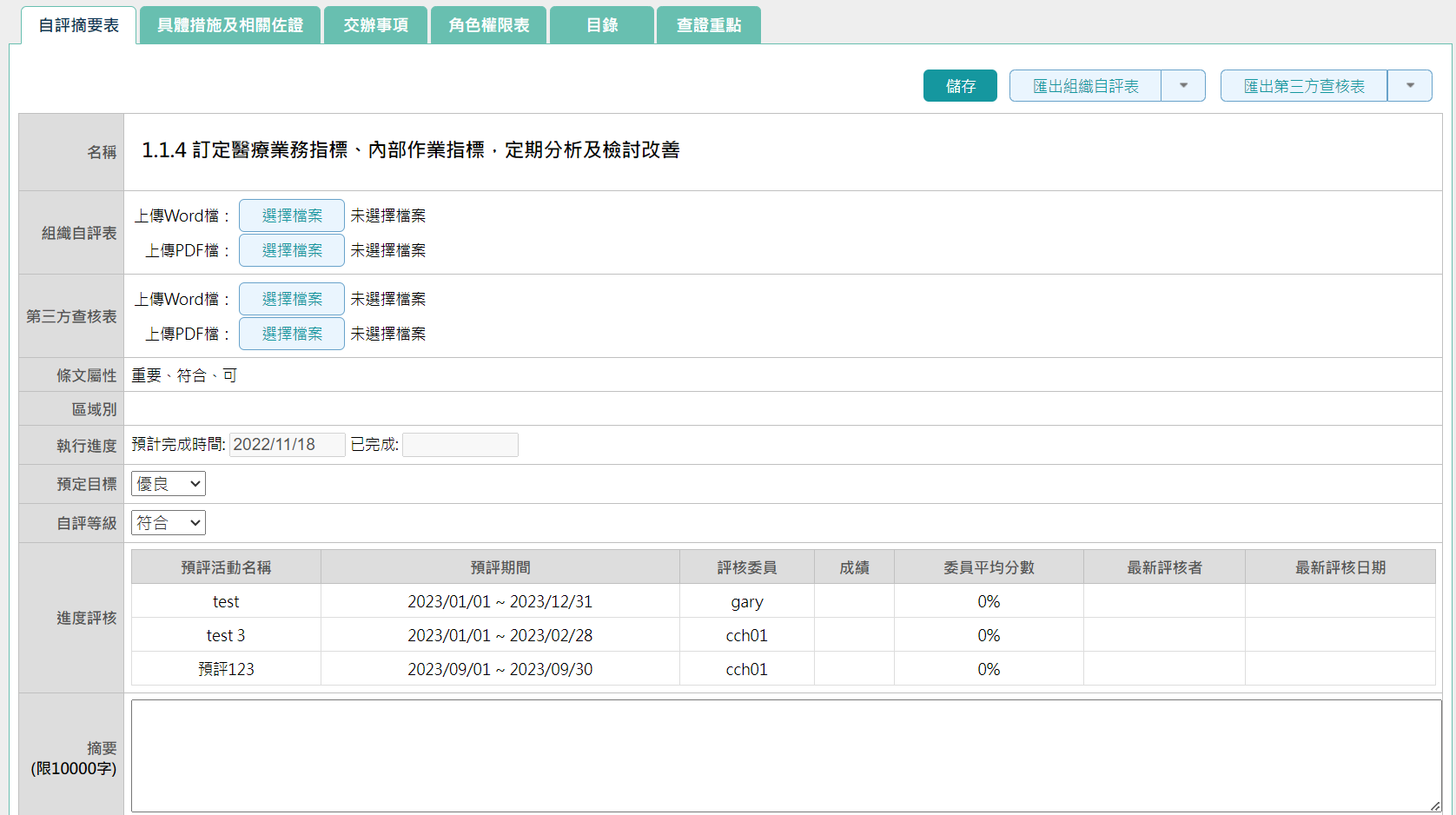The image size is (1456, 815).
Task: Choose PDF file for 組織自評表
Action: (292, 250)
